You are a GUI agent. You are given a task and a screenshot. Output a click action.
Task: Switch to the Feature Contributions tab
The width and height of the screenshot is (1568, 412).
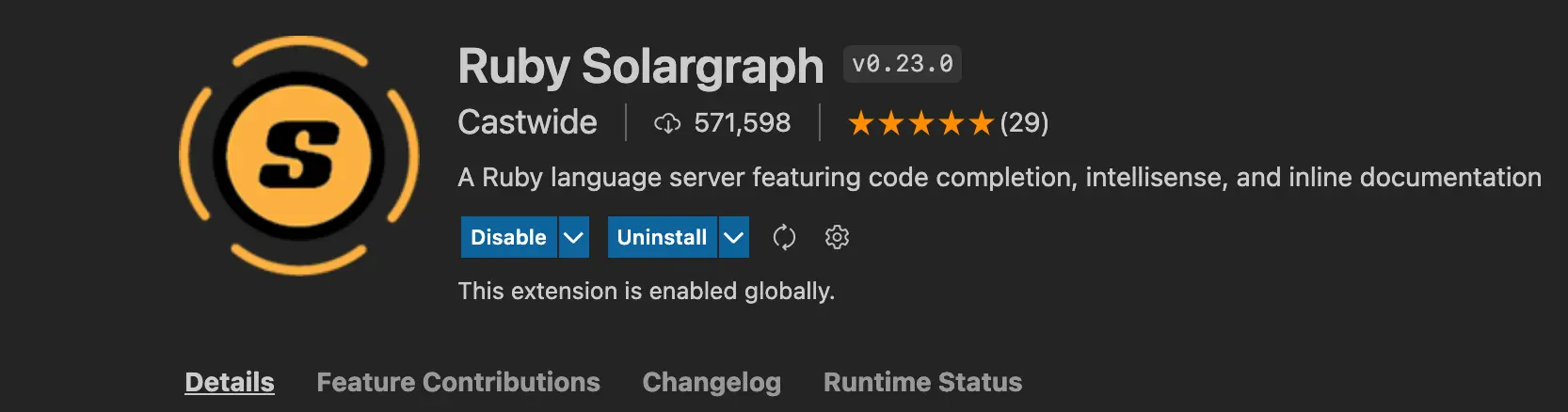[458, 382]
